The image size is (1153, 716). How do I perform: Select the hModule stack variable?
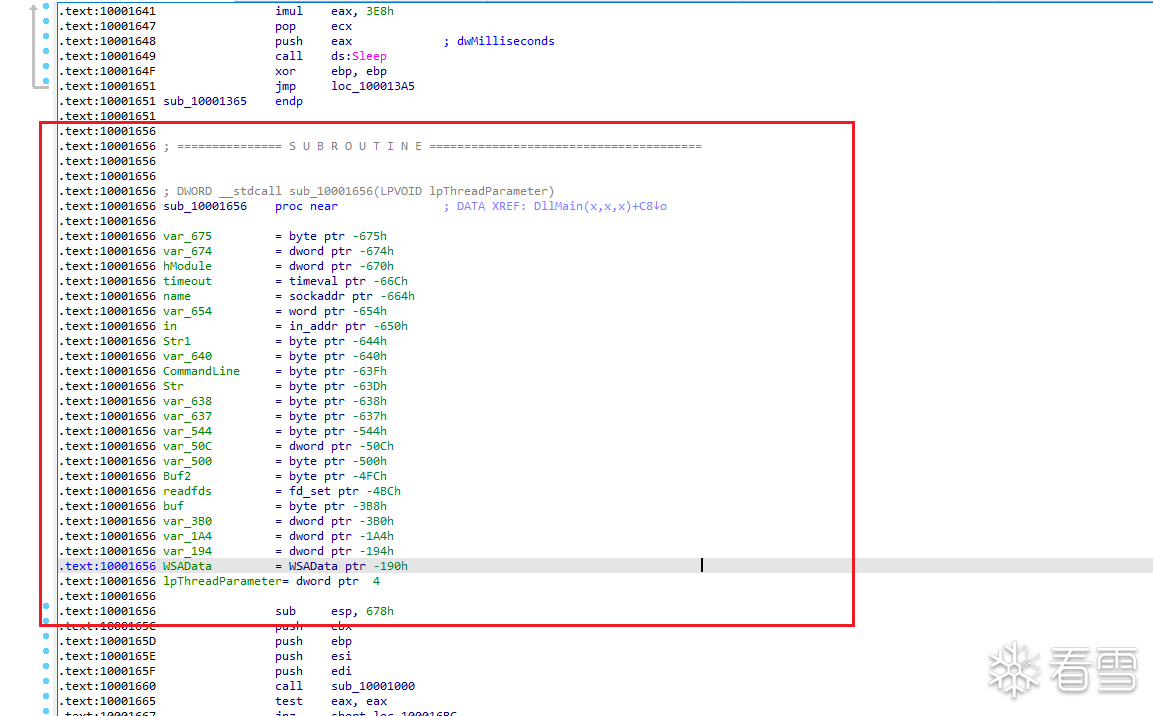(187, 266)
